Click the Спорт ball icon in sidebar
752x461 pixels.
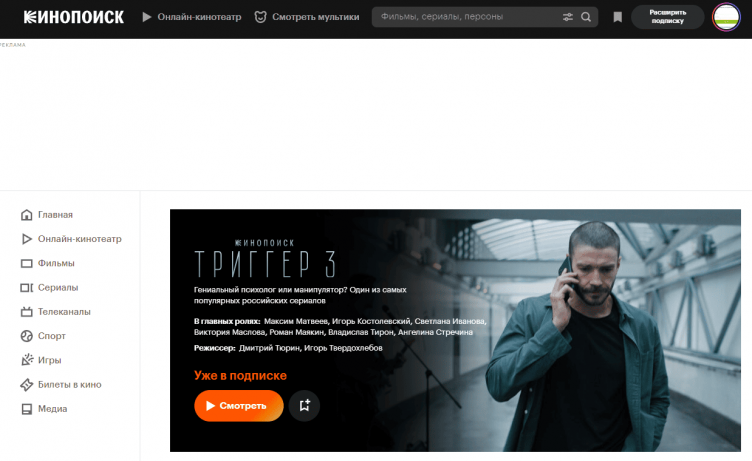(x=26, y=336)
